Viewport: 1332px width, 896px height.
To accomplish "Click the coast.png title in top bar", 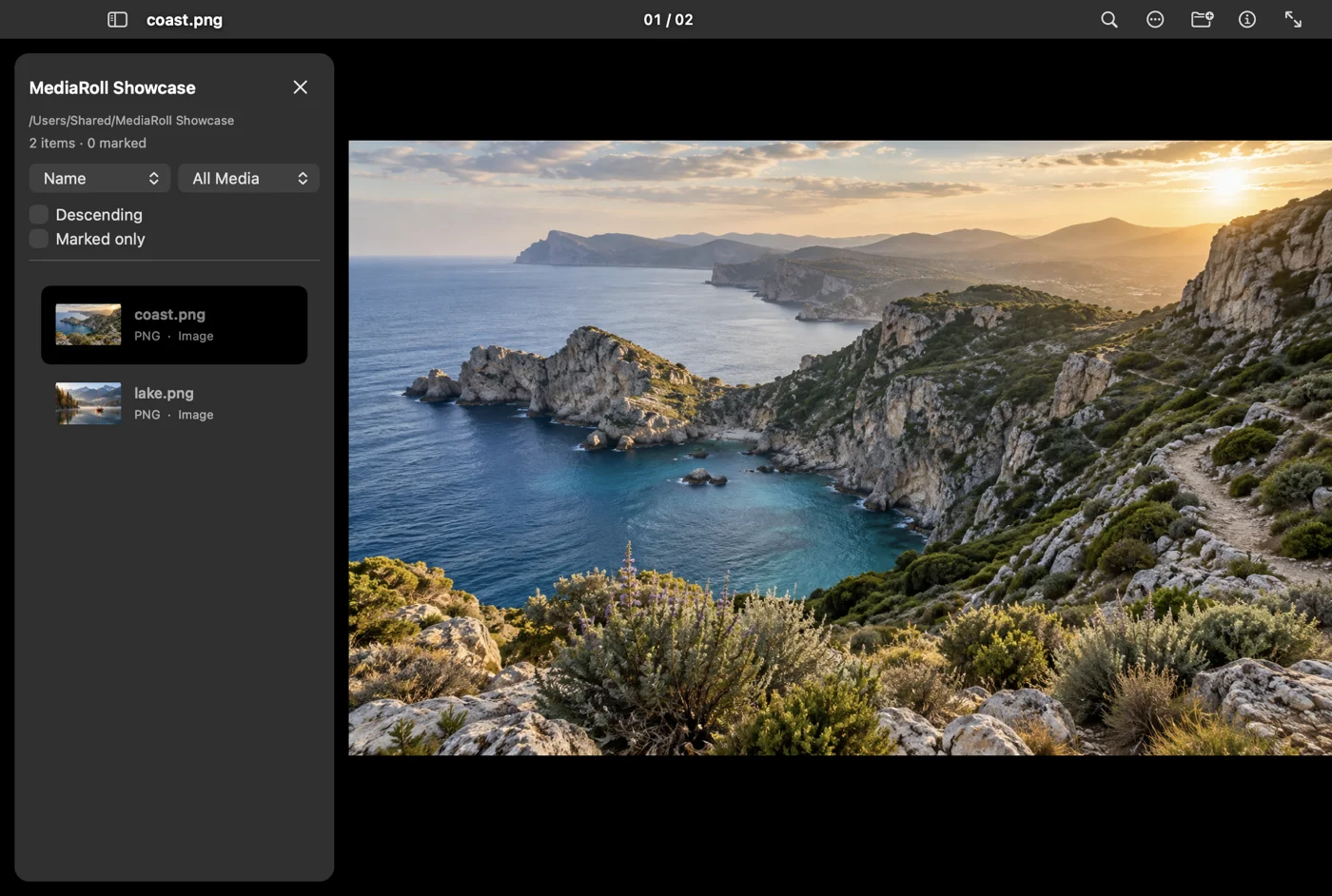I will coord(185,19).
